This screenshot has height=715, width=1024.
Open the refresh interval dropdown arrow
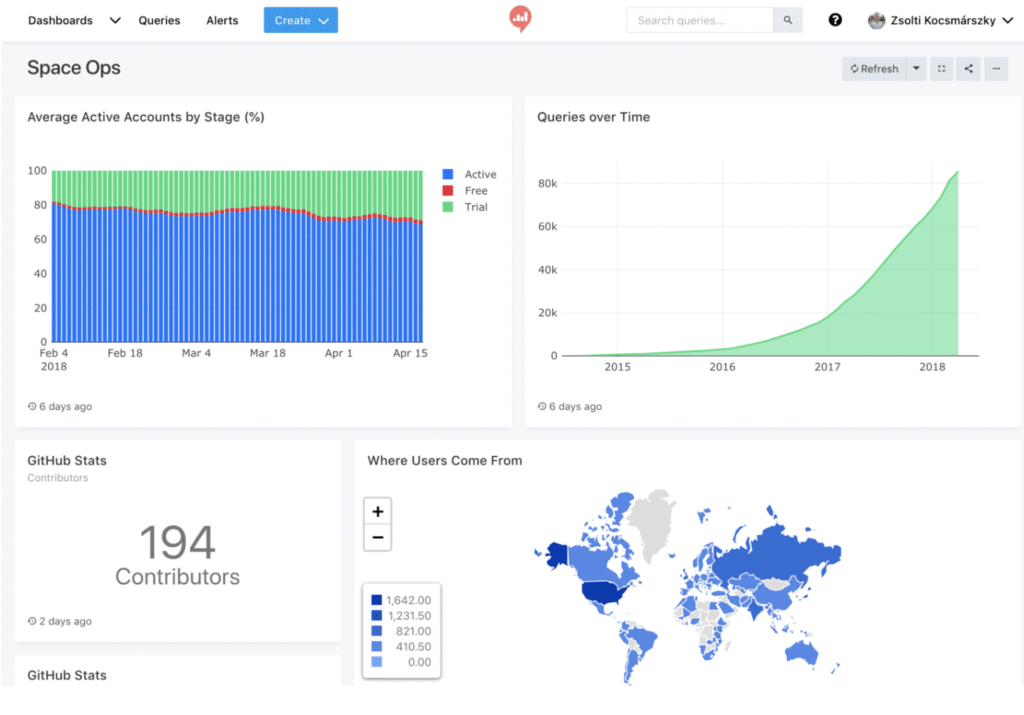[x=916, y=69]
